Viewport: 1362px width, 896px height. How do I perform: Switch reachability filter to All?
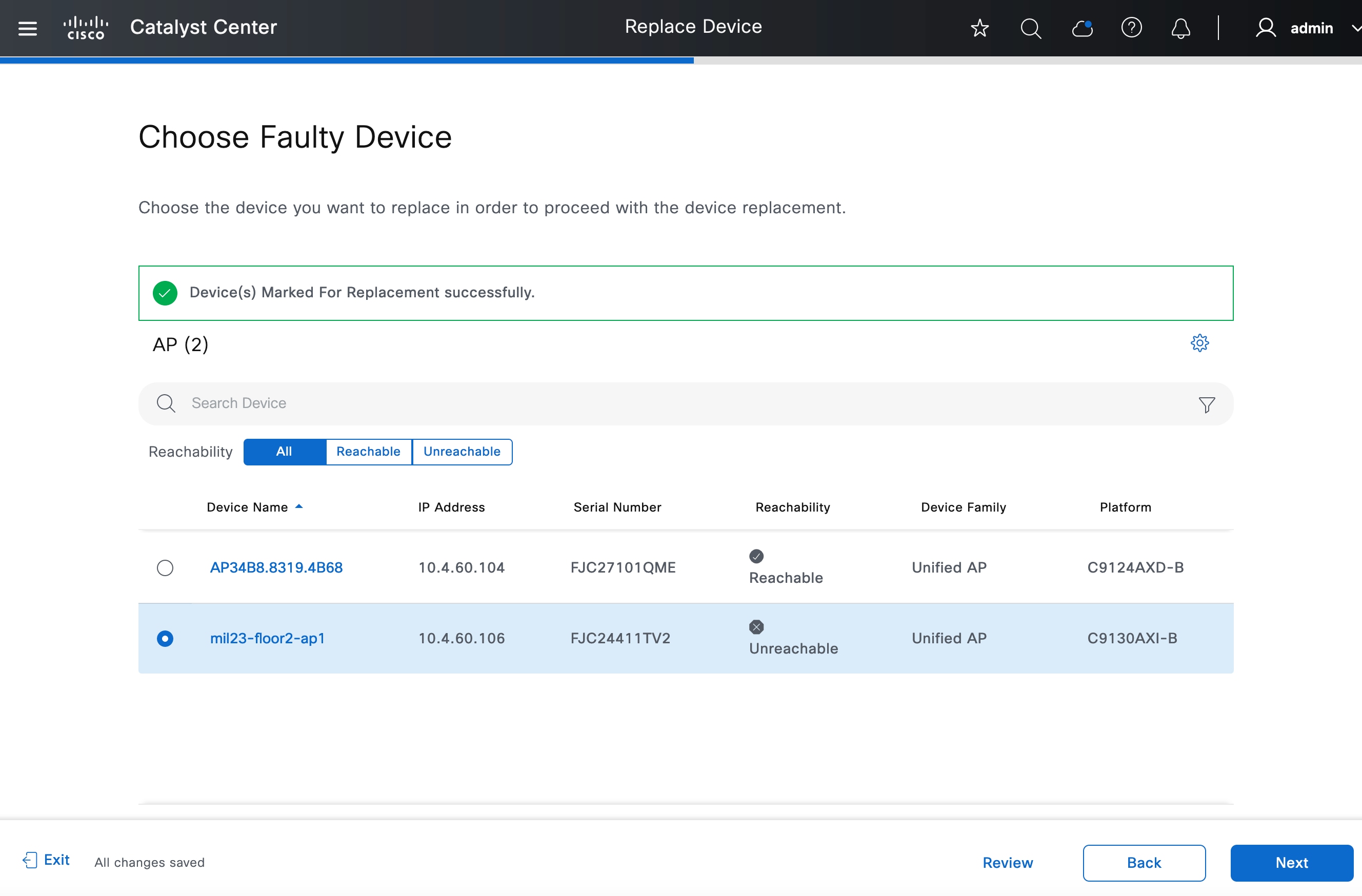pos(285,452)
